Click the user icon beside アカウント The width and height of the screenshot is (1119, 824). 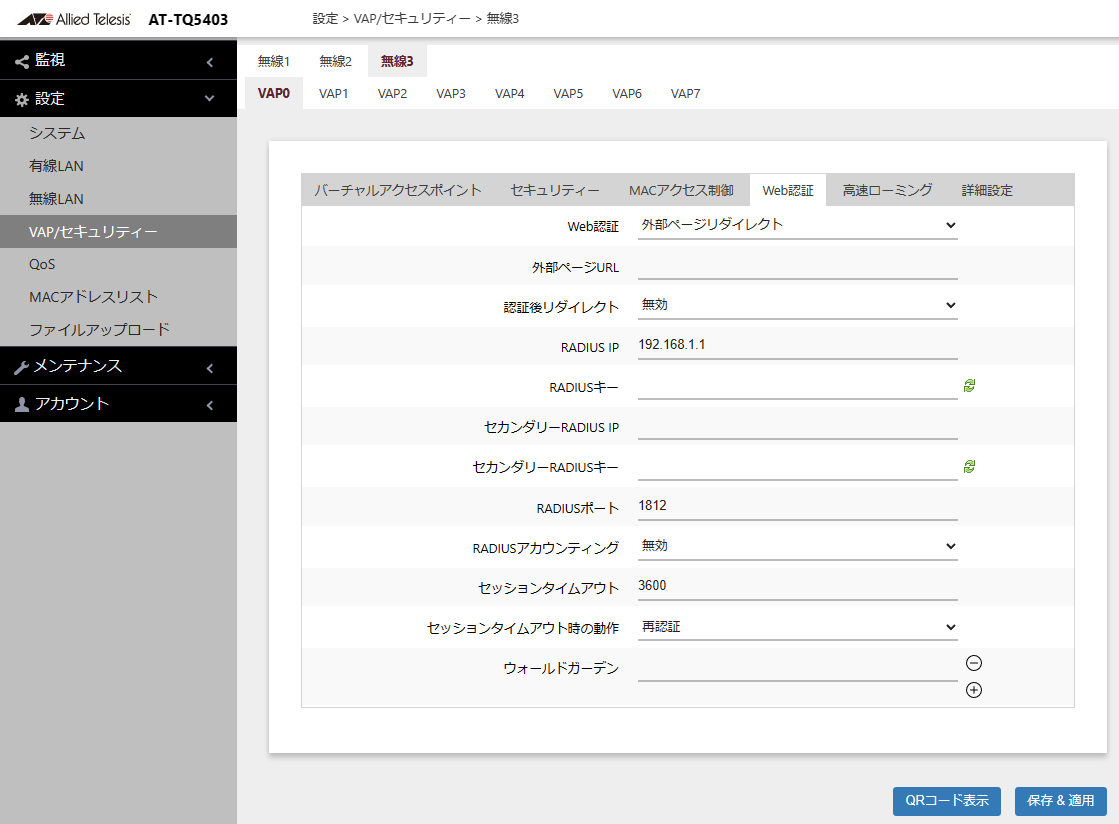(22, 405)
